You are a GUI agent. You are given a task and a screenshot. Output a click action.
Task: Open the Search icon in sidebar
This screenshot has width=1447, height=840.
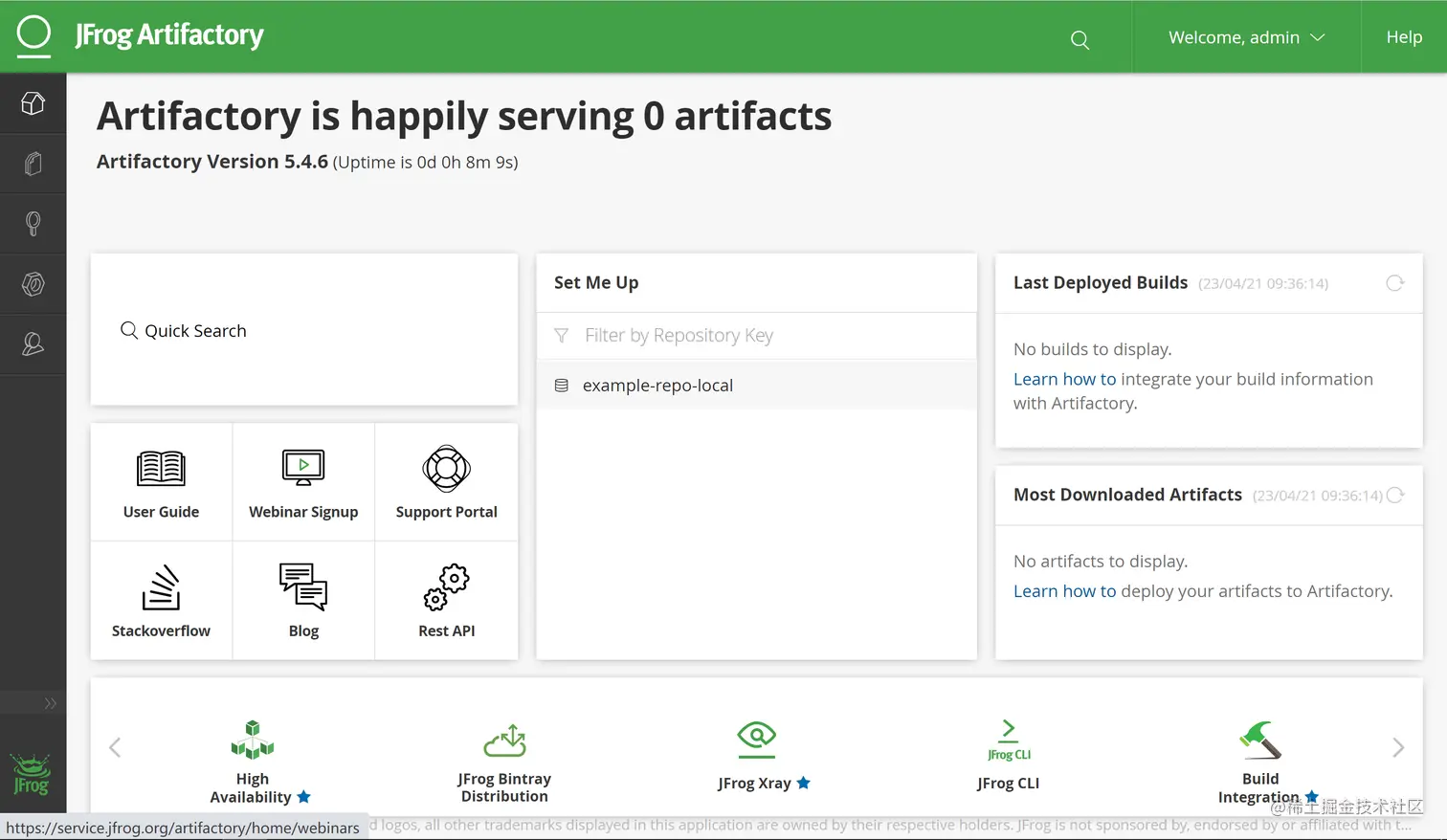33,224
